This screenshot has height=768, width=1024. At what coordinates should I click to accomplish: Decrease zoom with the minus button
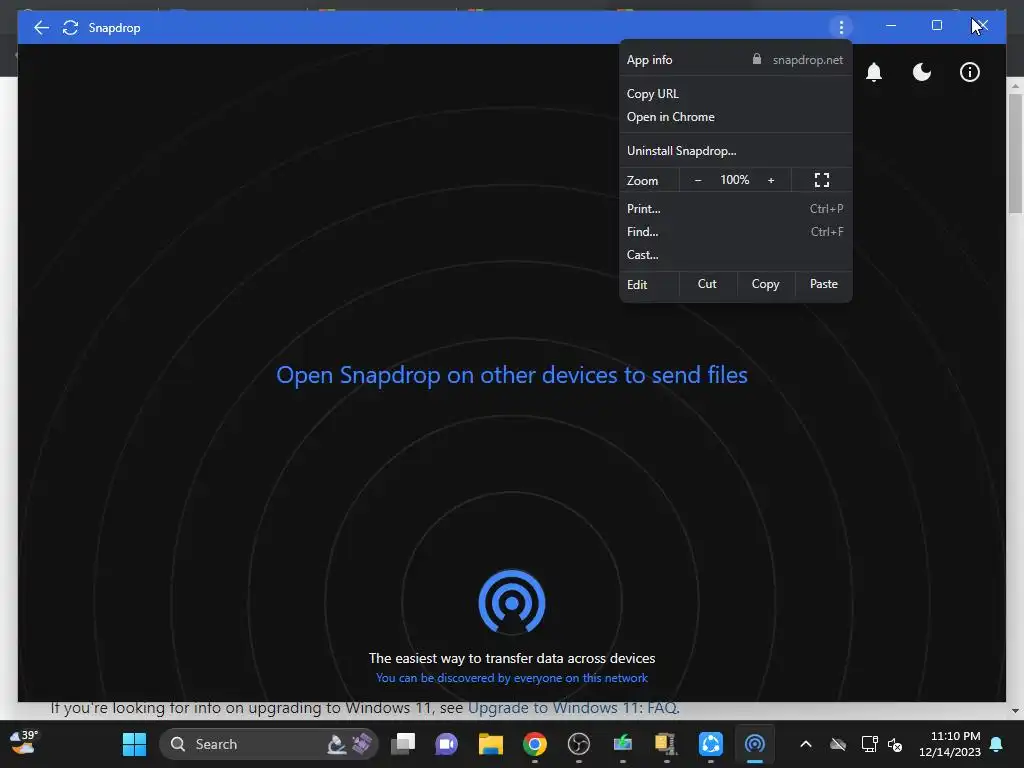click(x=697, y=180)
